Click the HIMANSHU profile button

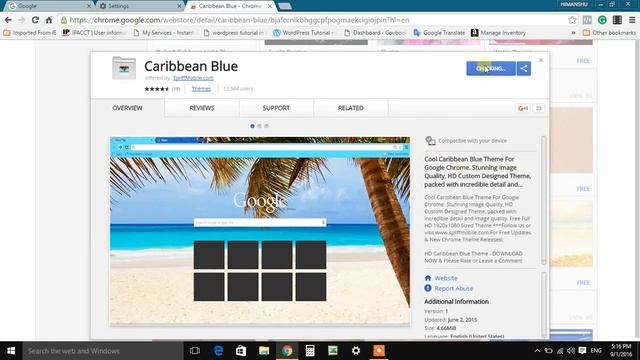tap(574, 4)
